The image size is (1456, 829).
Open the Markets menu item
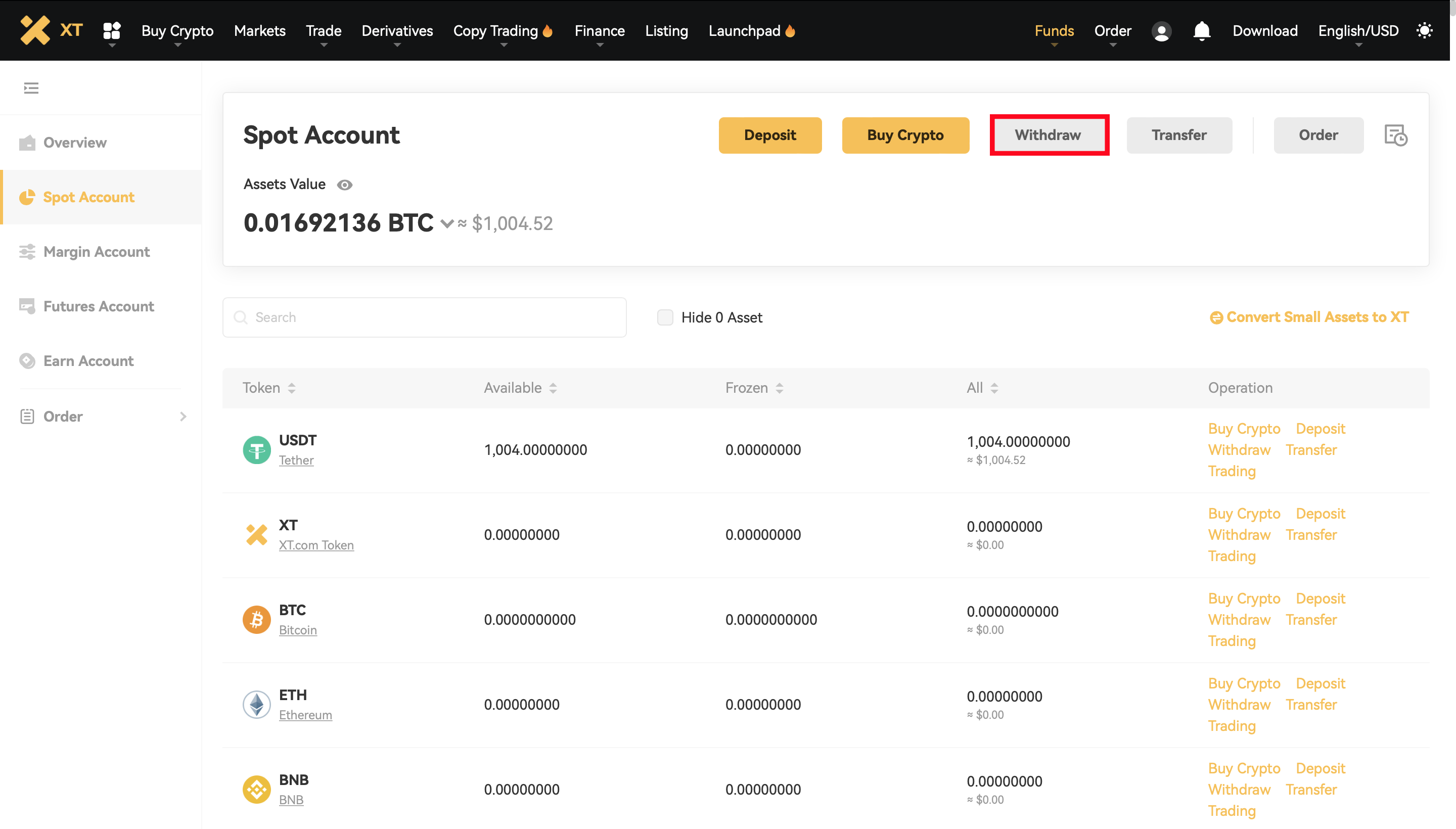pyautogui.click(x=259, y=31)
